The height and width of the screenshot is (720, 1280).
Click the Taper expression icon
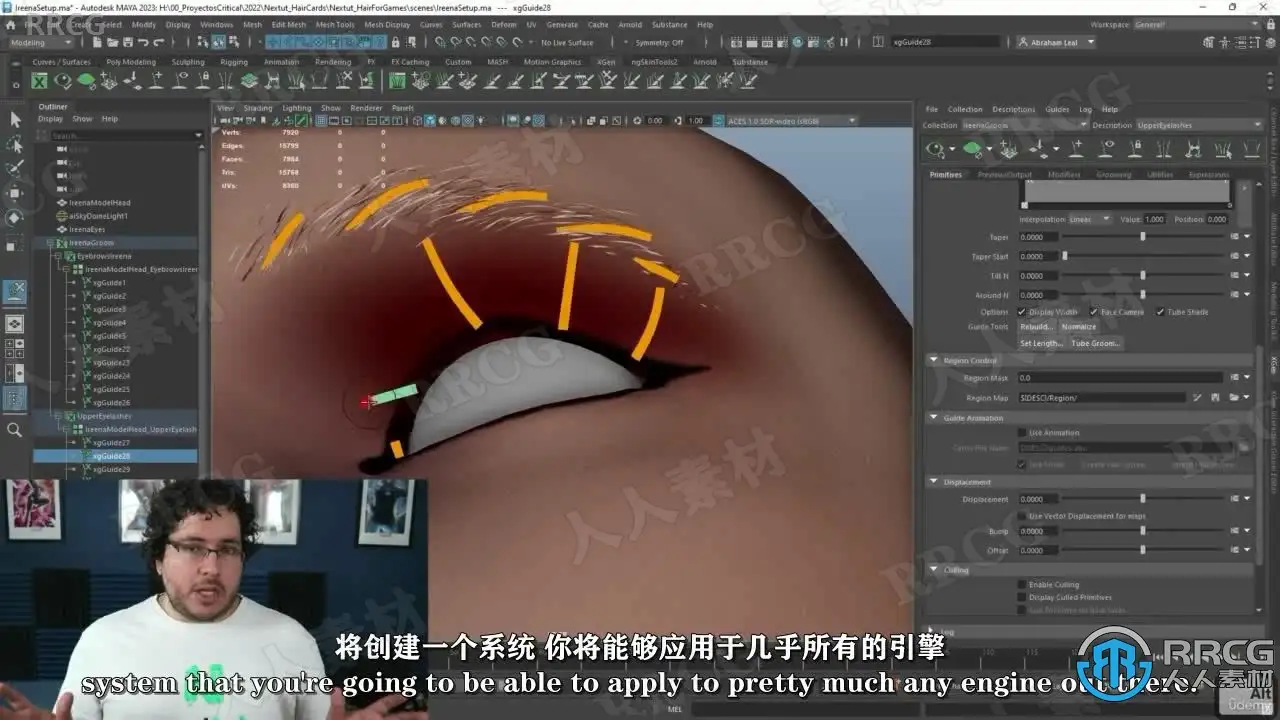(1235, 237)
